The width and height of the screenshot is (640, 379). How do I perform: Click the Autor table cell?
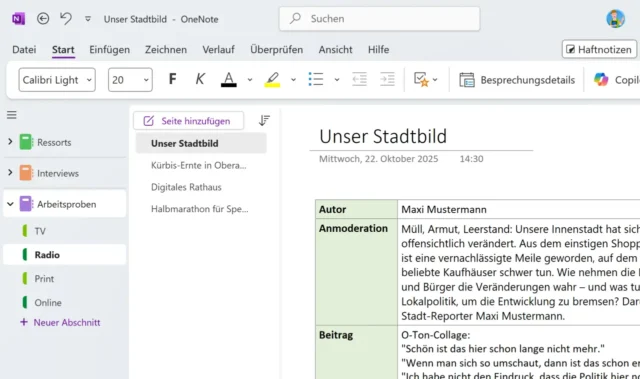click(356, 209)
